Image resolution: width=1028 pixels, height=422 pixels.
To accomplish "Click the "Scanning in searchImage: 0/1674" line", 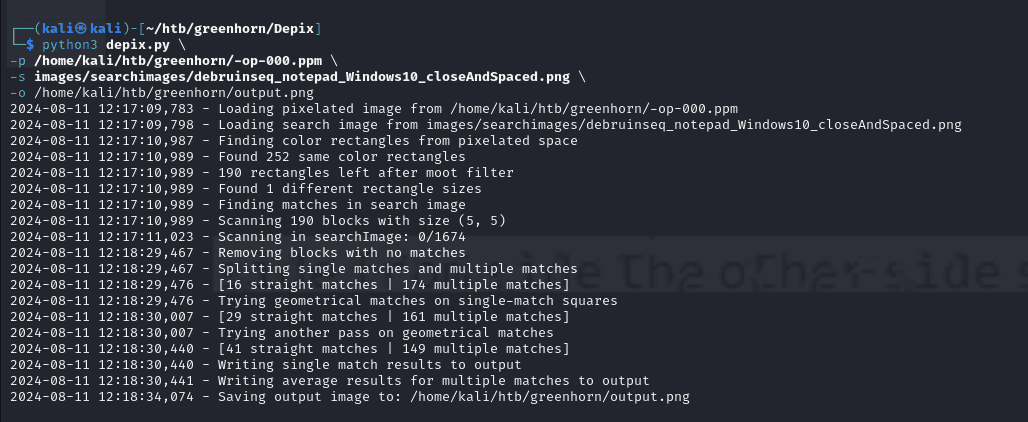I will pyautogui.click(x=342, y=237).
